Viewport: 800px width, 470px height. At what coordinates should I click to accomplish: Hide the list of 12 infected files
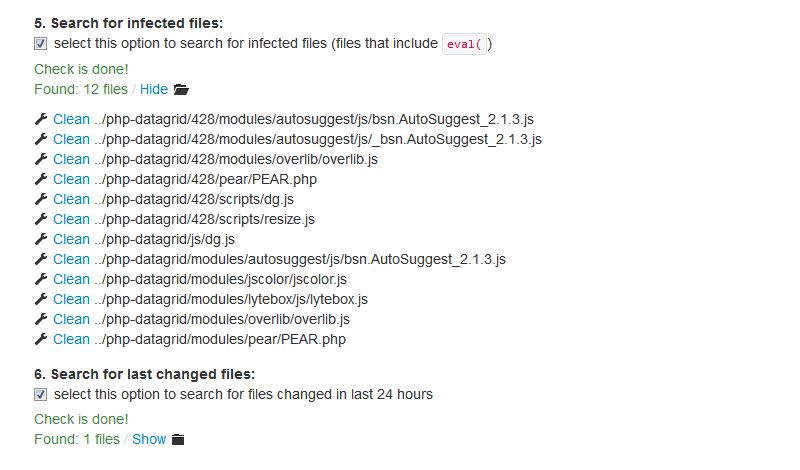[154, 89]
